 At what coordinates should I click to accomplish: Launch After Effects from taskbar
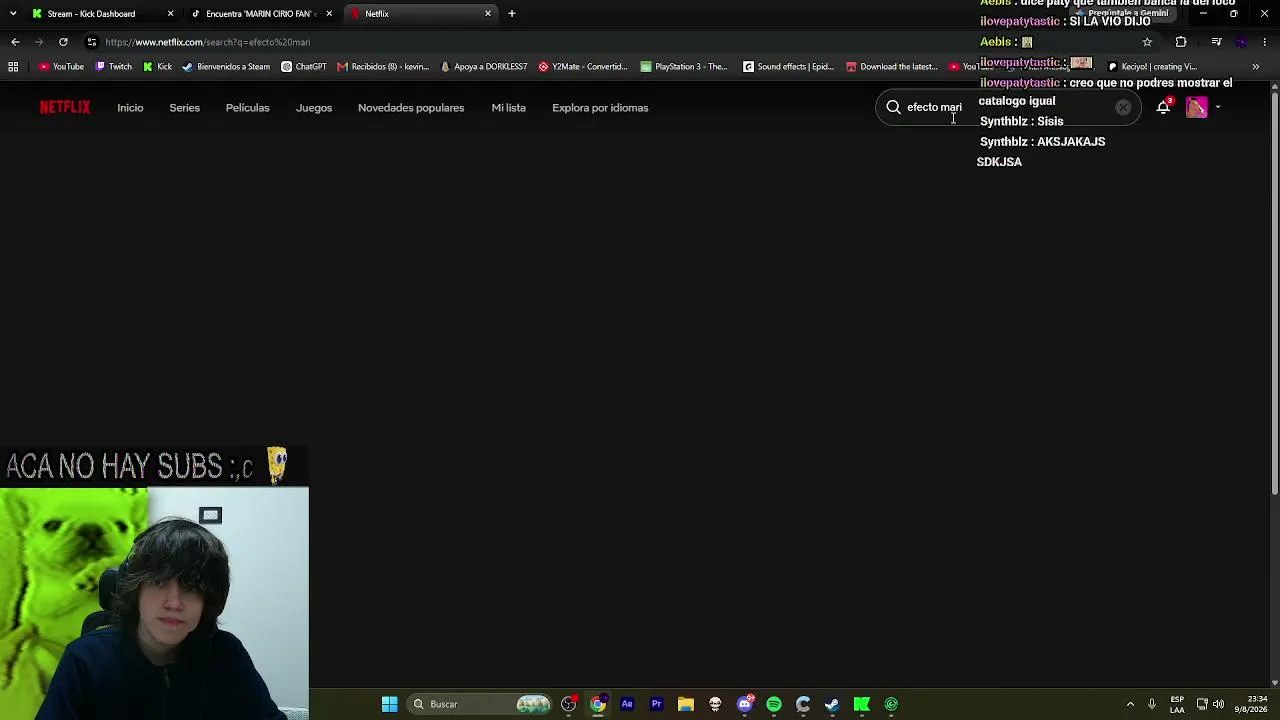[x=627, y=704]
